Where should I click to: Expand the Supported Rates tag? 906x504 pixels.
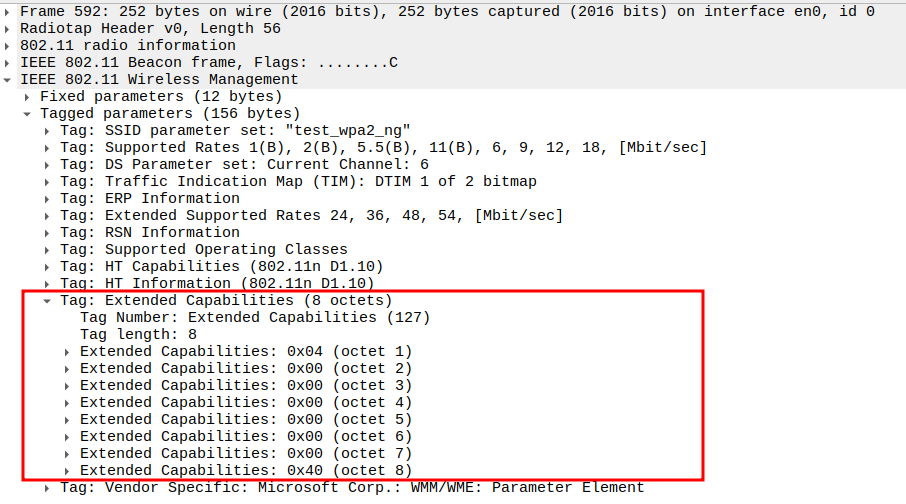(x=48, y=148)
